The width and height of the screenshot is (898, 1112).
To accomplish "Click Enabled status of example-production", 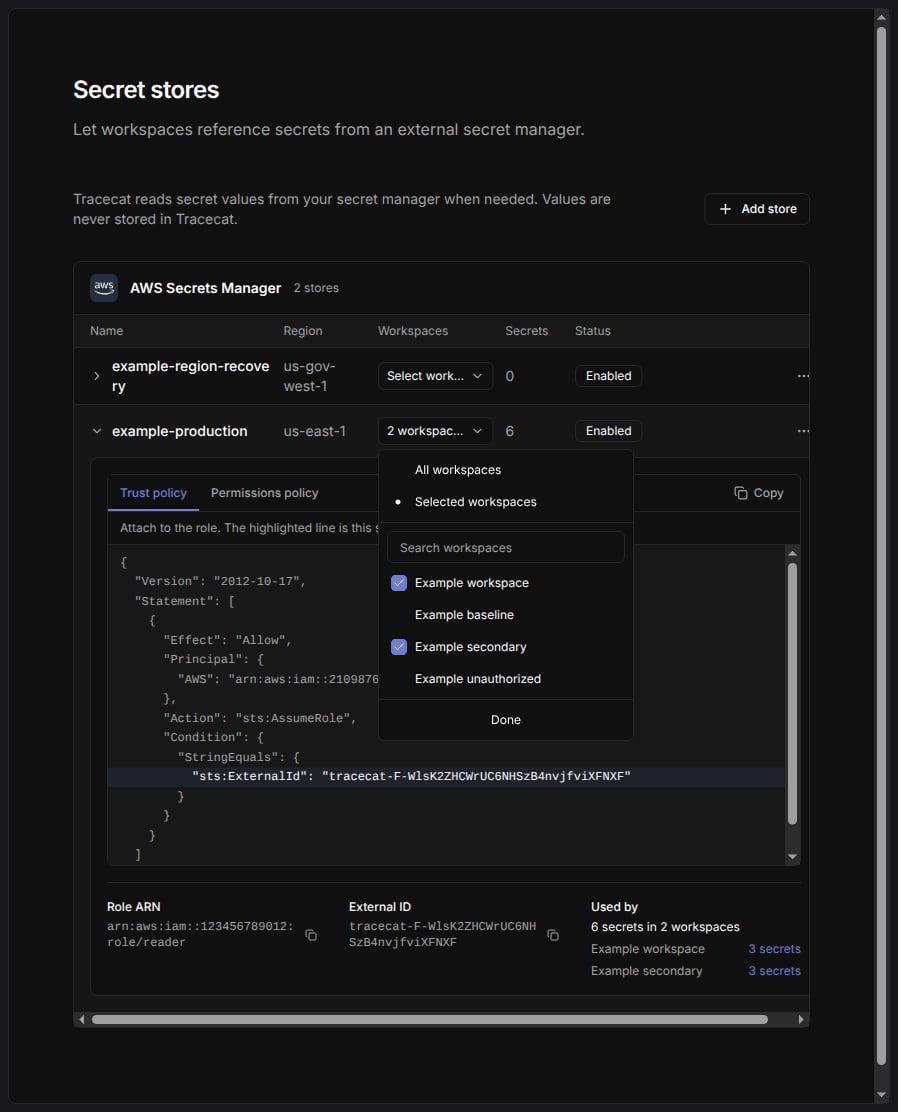I will click(609, 431).
